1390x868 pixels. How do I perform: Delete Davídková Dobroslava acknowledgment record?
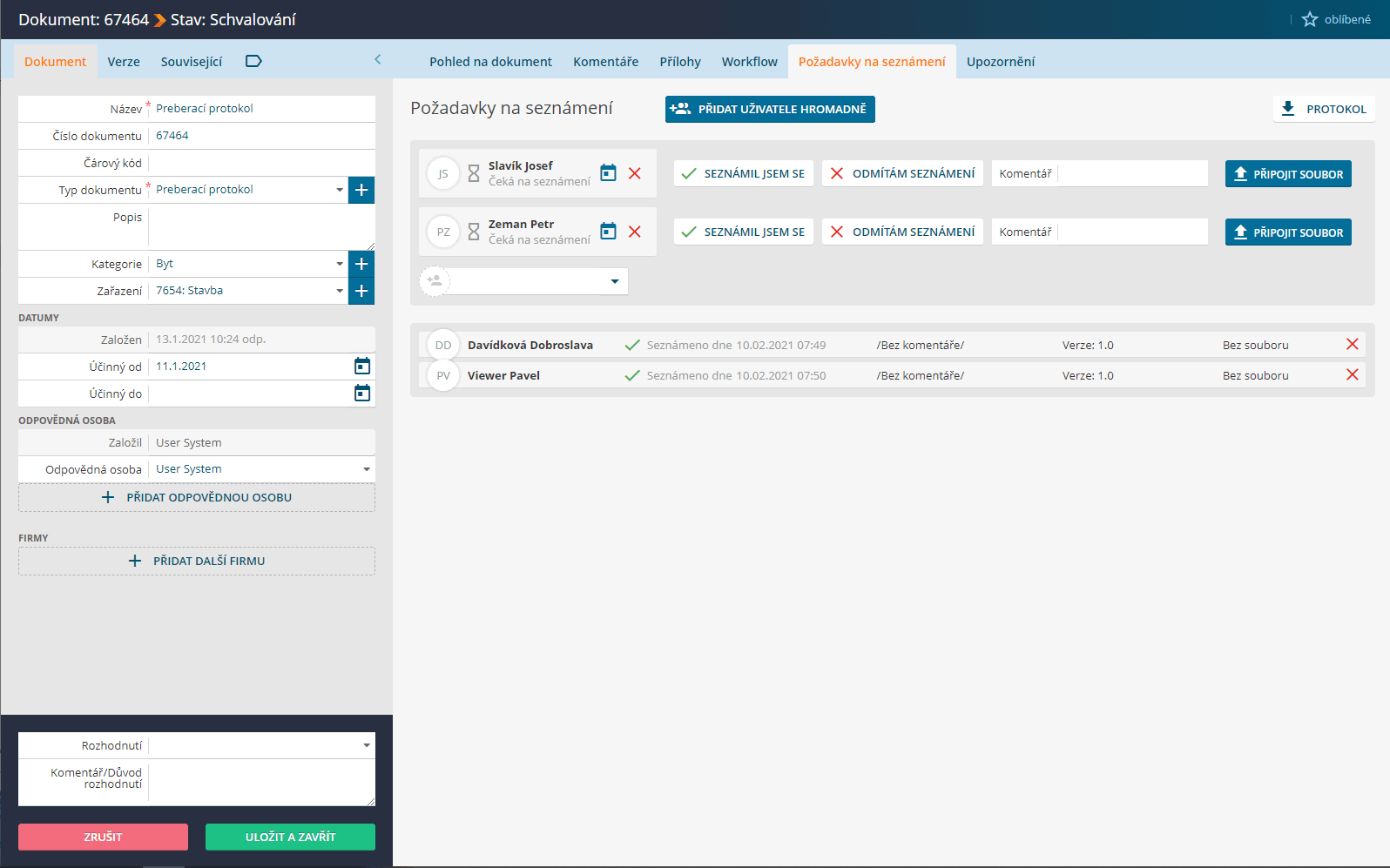point(1352,345)
